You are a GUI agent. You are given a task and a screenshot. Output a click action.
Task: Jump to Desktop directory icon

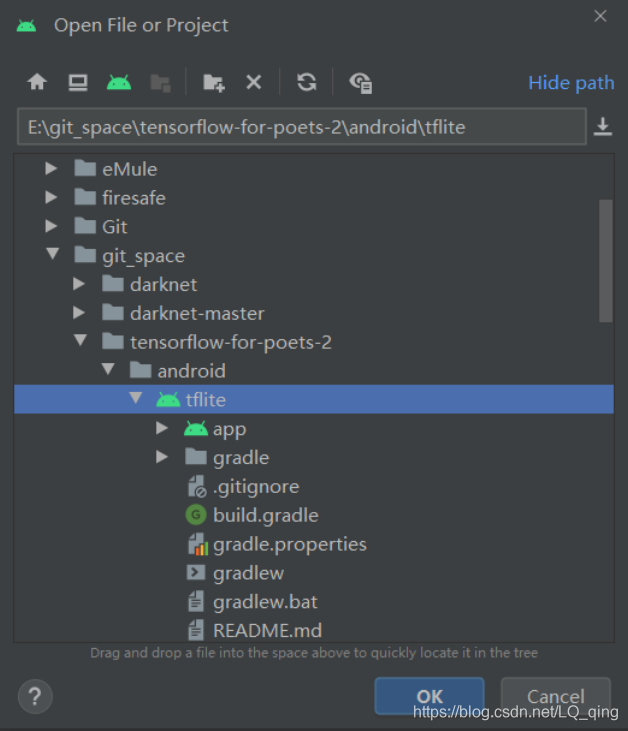click(x=78, y=83)
